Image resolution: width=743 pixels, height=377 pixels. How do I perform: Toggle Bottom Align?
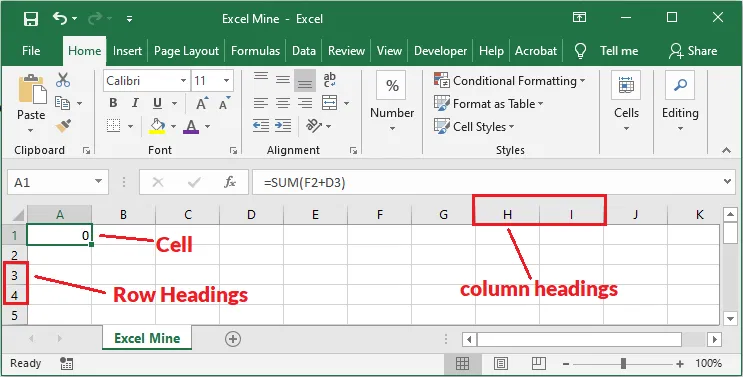(305, 81)
